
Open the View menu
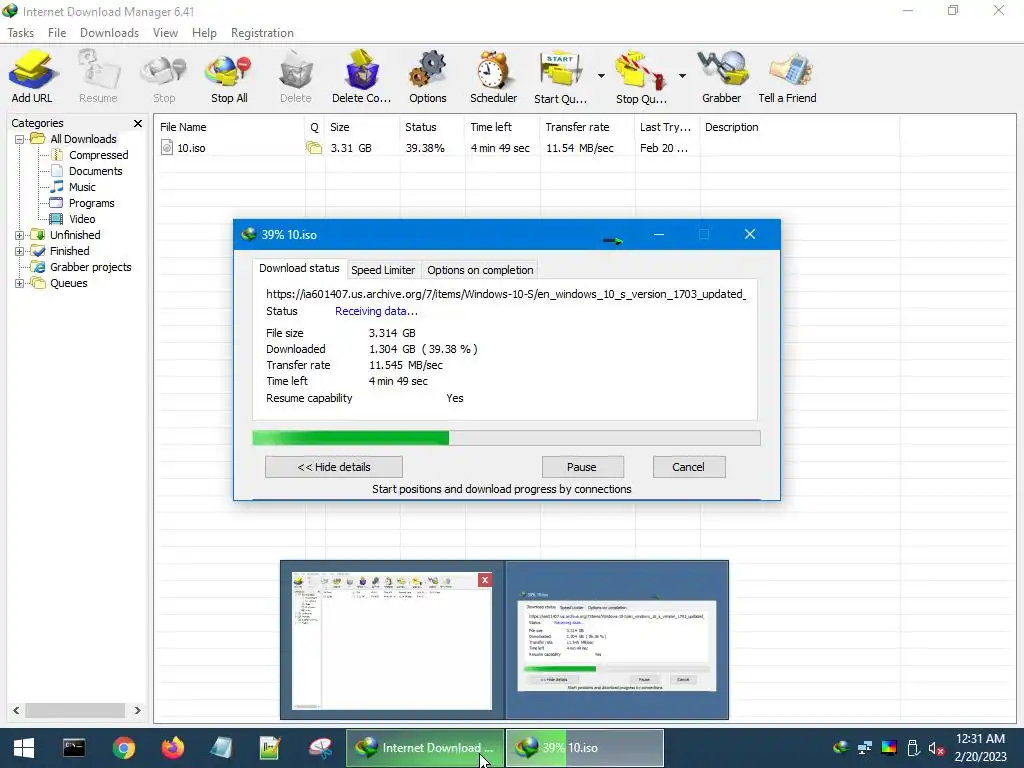point(165,33)
